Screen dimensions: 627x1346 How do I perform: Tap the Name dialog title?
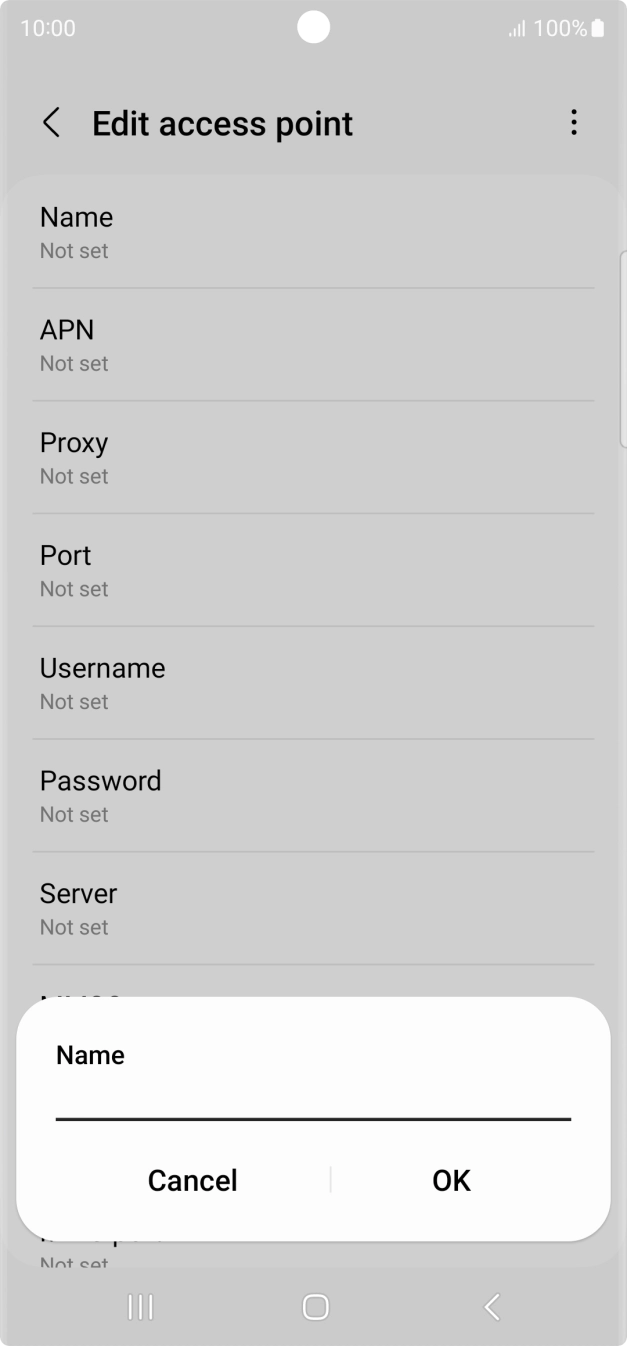click(90, 1054)
